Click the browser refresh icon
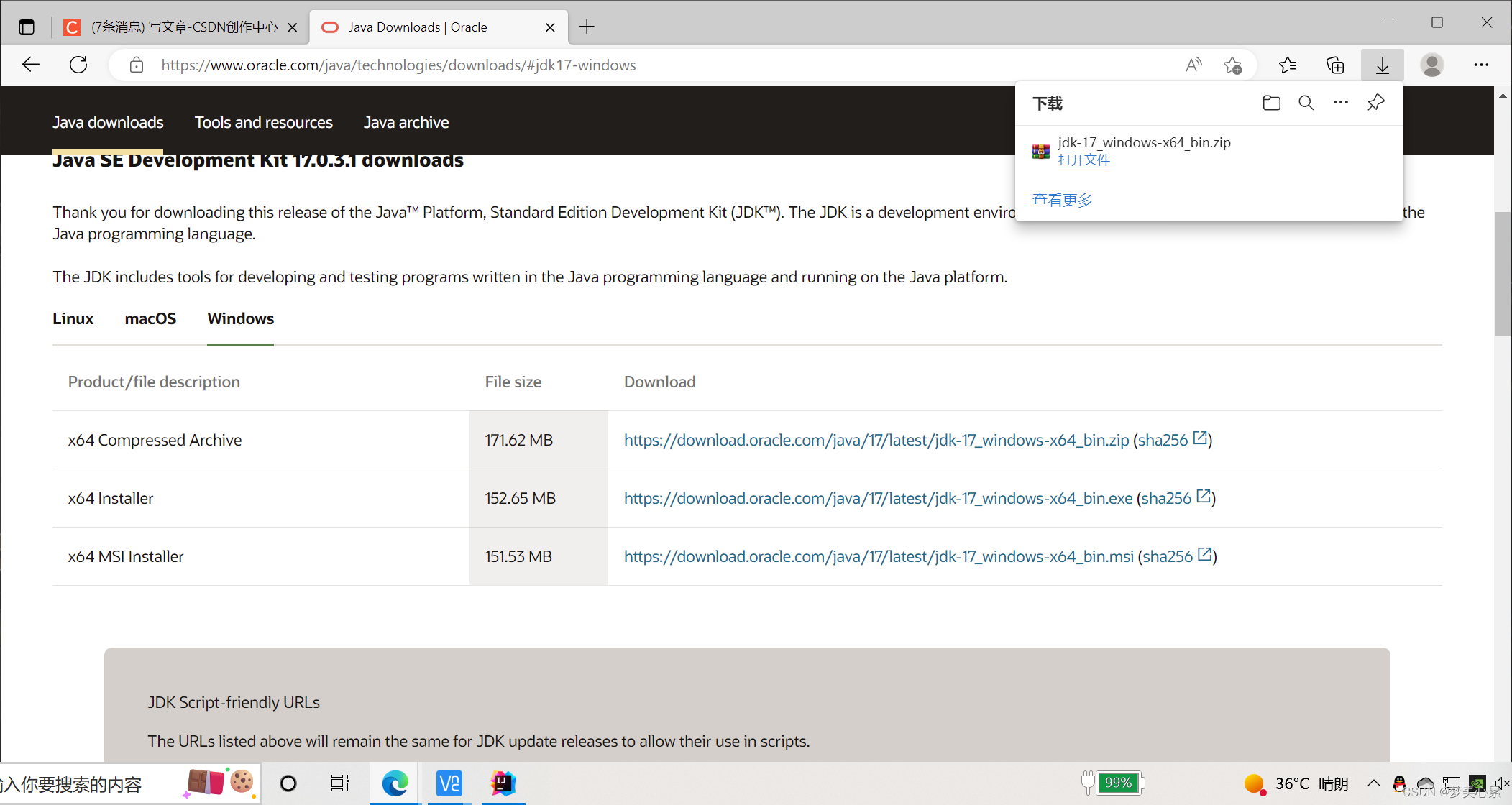Viewport: 1512px width, 805px height. [x=78, y=65]
